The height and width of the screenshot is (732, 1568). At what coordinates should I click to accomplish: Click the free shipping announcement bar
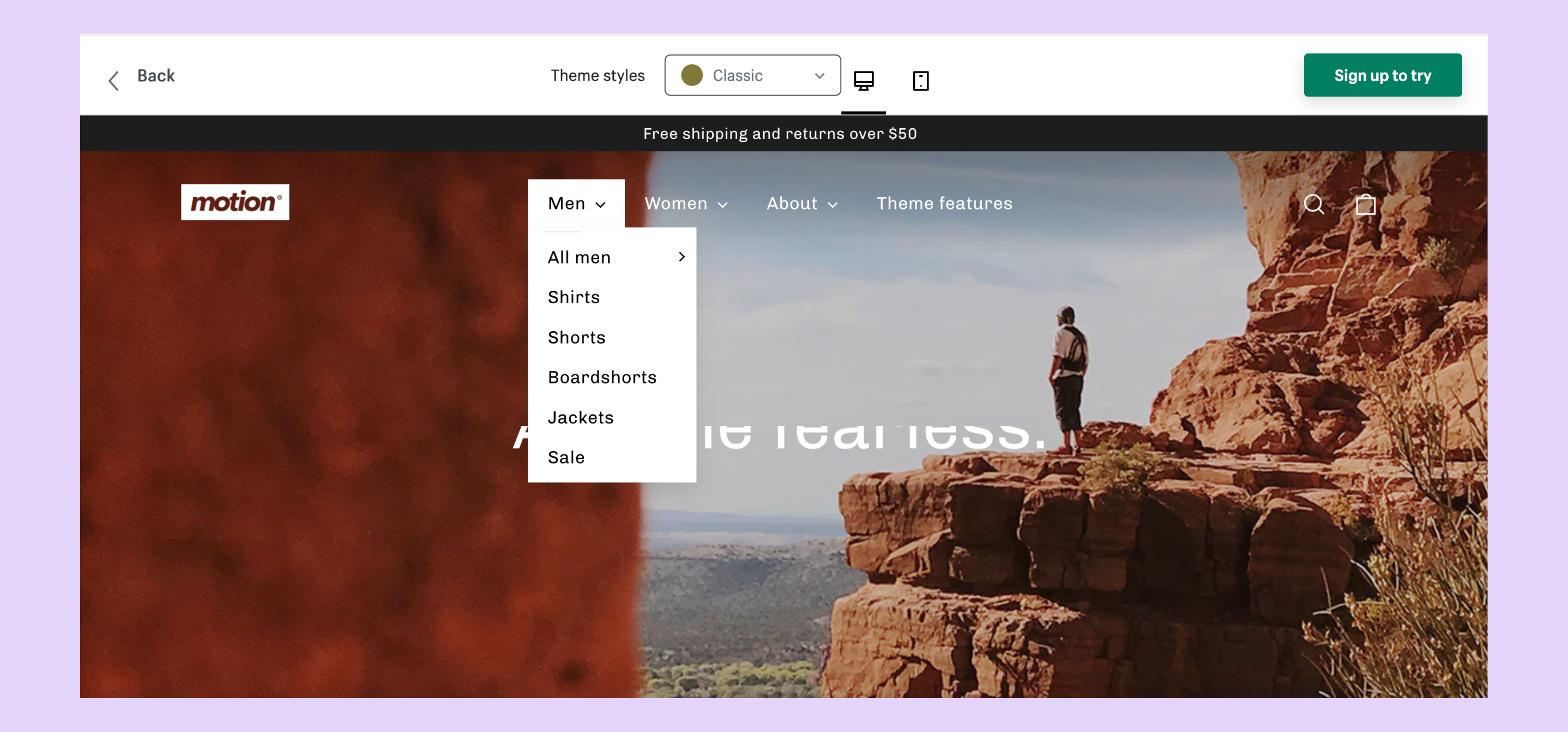coord(780,134)
